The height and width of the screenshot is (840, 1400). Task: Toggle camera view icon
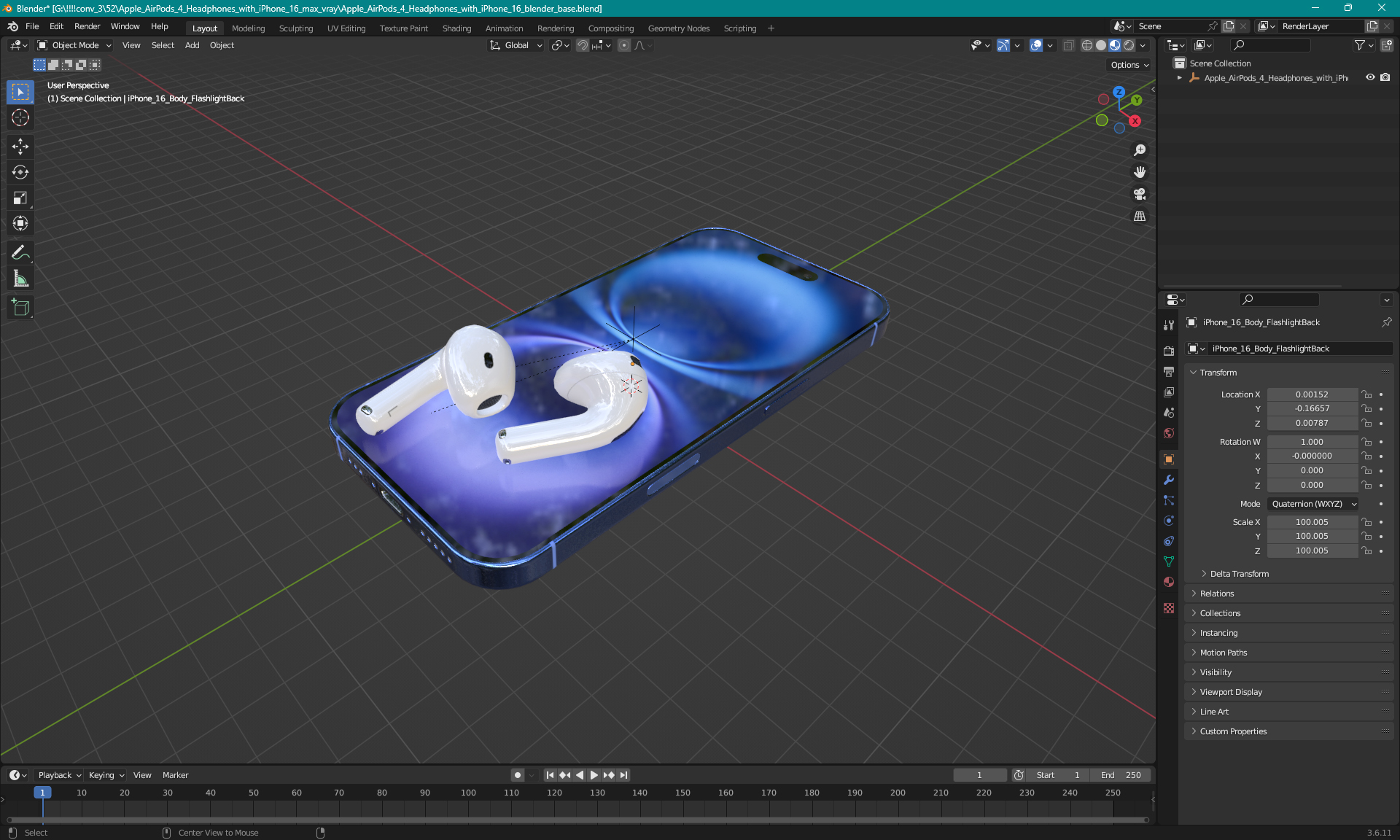click(1140, 194)
